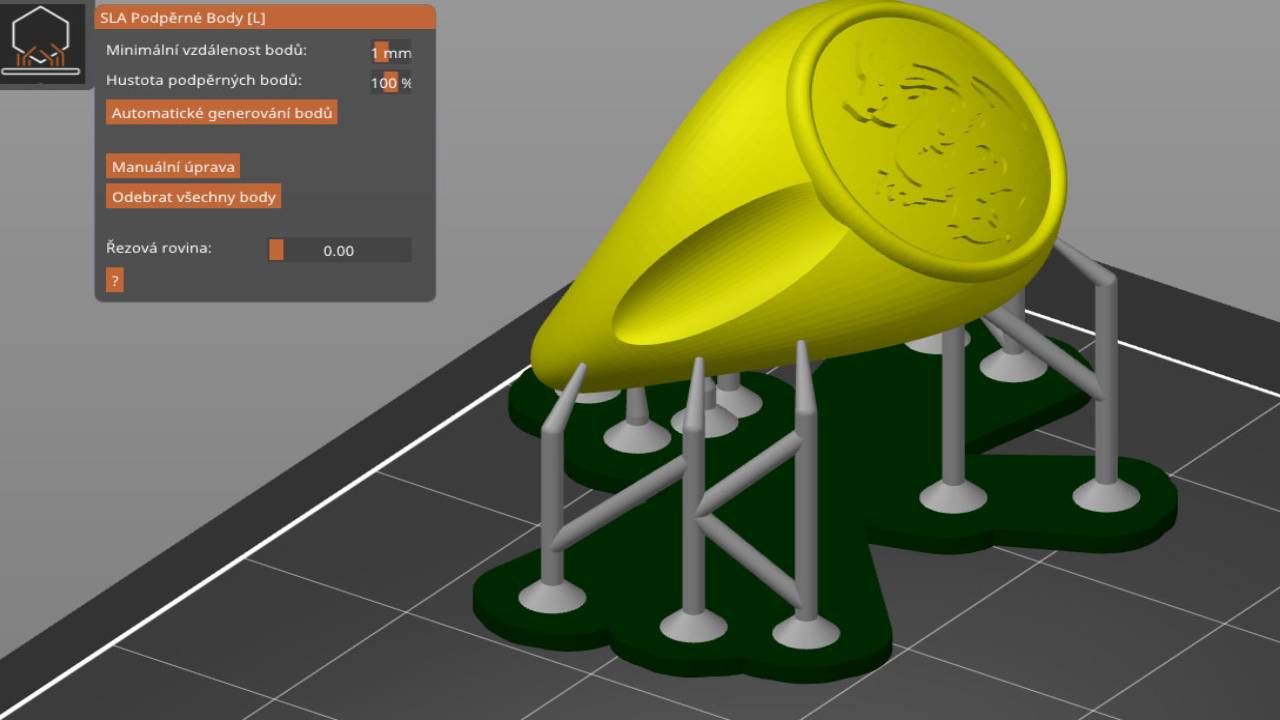Select the SLA support points tool icon
This screenshot has height=720, width=1280.
(42, 42)
